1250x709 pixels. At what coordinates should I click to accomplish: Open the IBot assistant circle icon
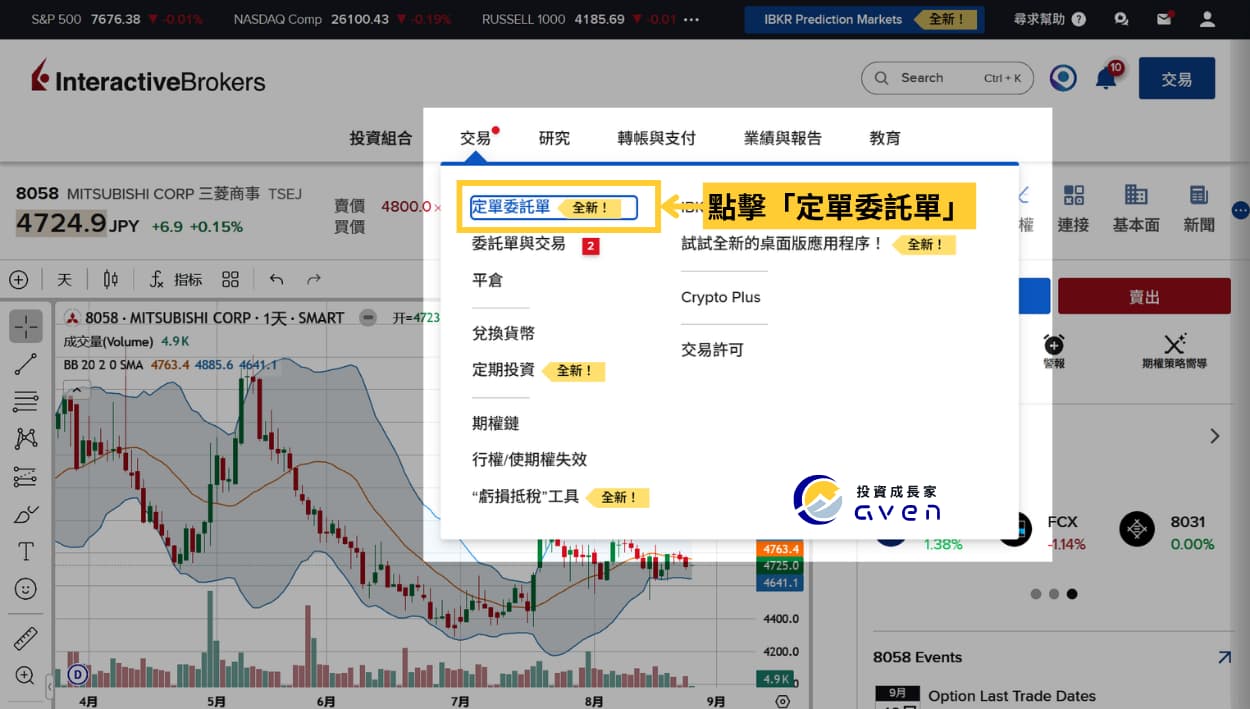(1063, 78)
